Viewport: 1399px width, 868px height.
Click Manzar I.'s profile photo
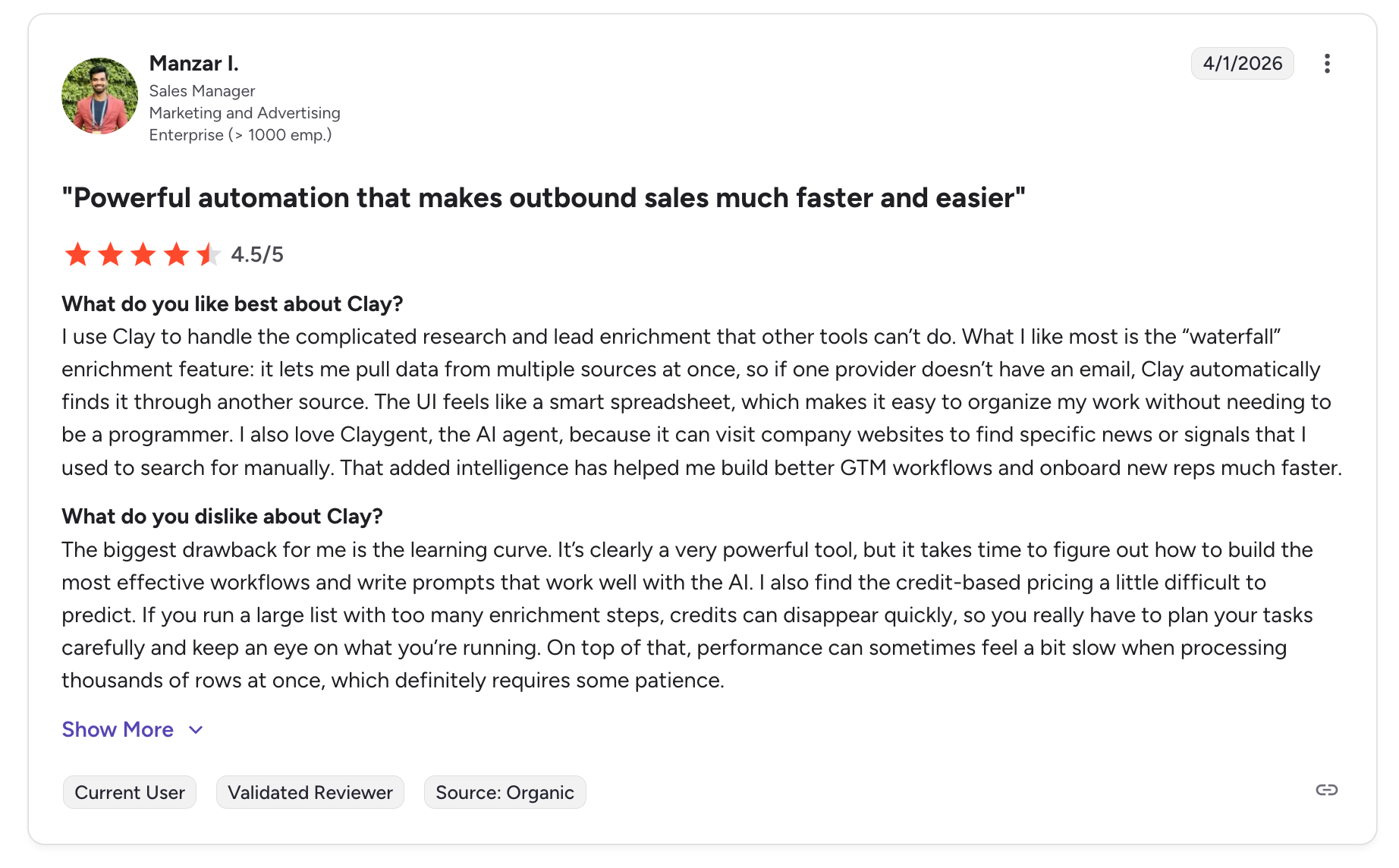(99, 96)
